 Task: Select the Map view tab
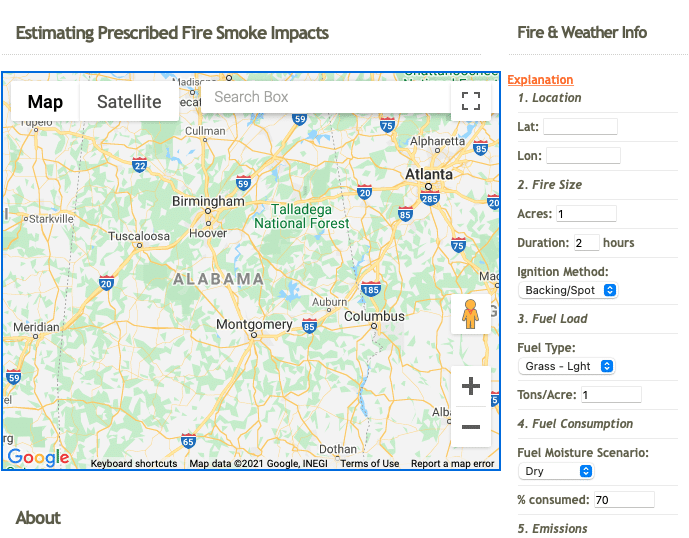pyautogui.click(x=45, y=102)
